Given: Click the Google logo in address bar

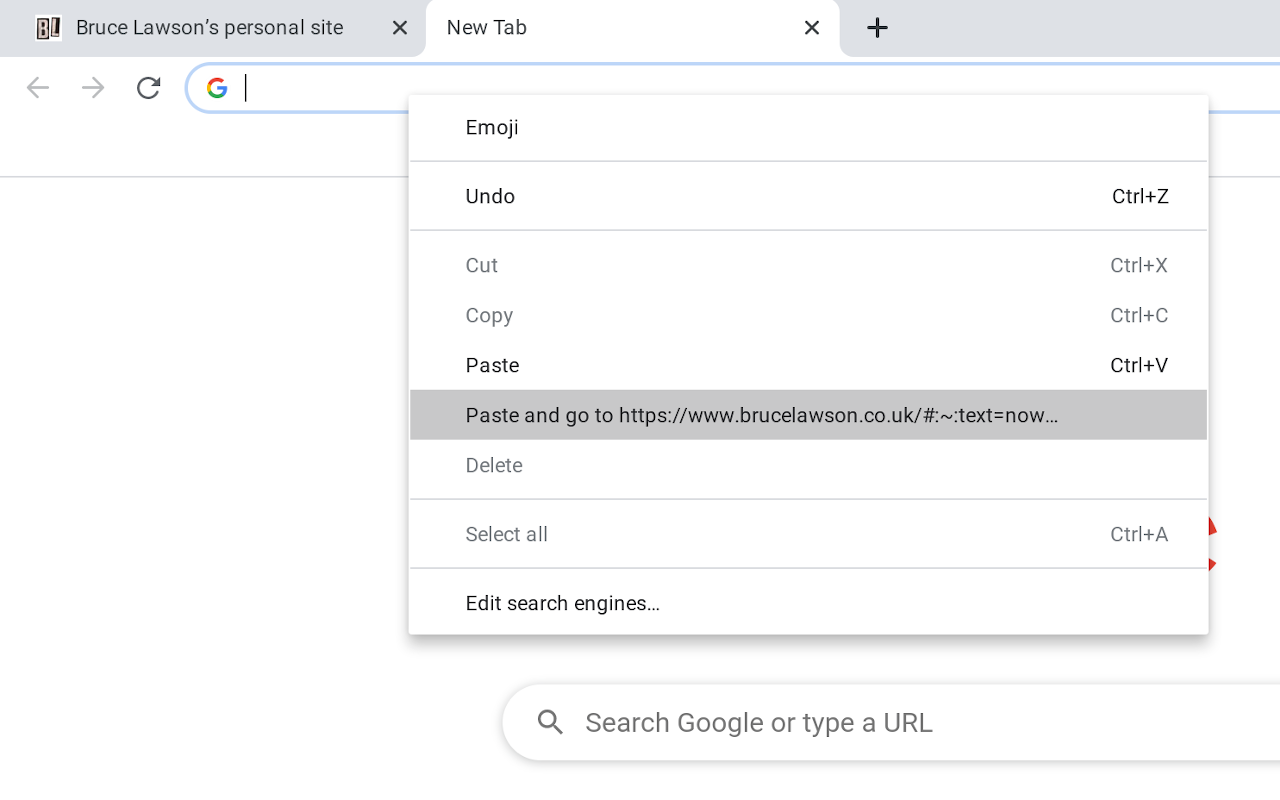Looking at the screenshot, I should (217, 88).
